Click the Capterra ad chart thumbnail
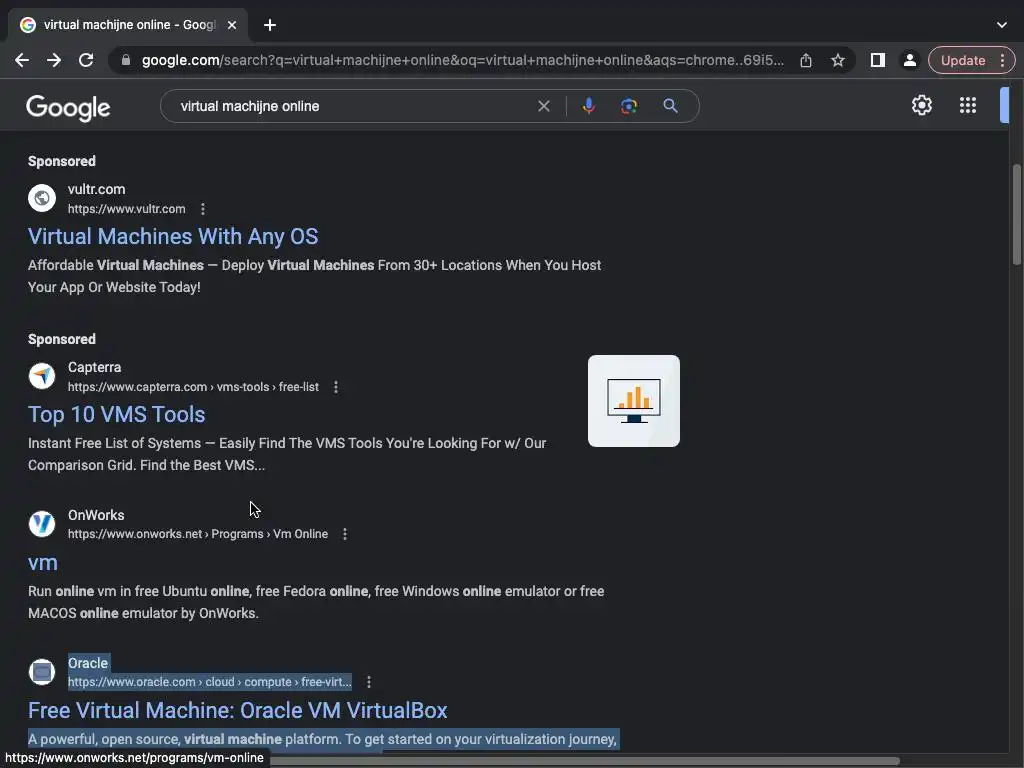The width and height of the screenshot is (1024, 768). (x=633, y=401)
